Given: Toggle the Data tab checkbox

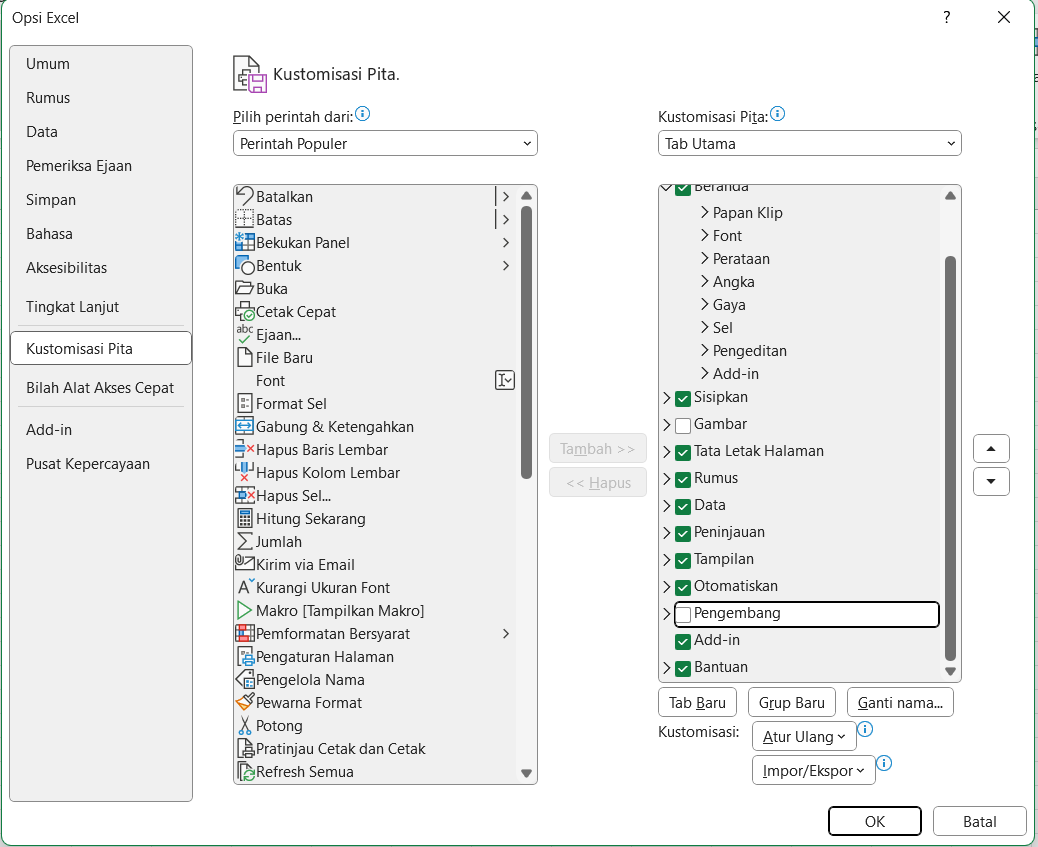Looking at the screenshot, I should tap(683, 507).
